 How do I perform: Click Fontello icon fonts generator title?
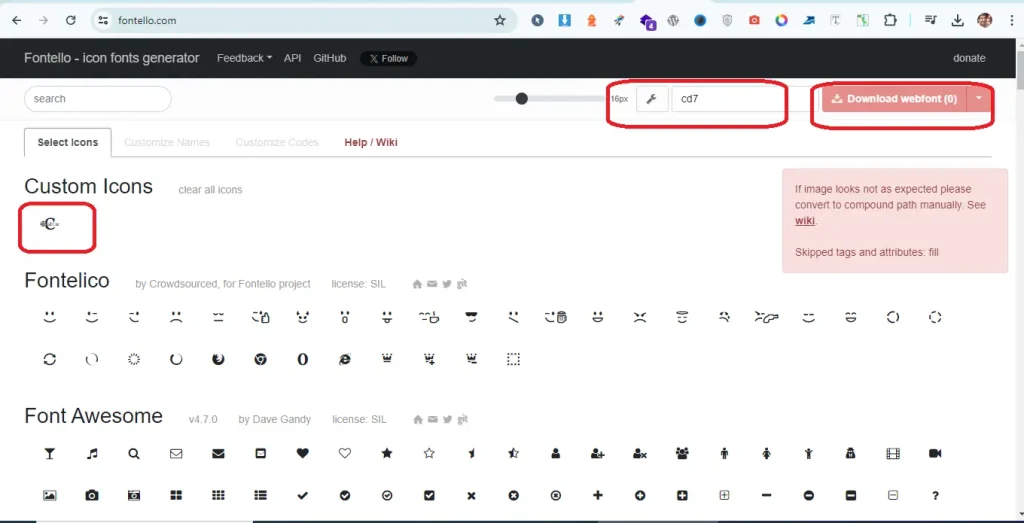[112, 57]
